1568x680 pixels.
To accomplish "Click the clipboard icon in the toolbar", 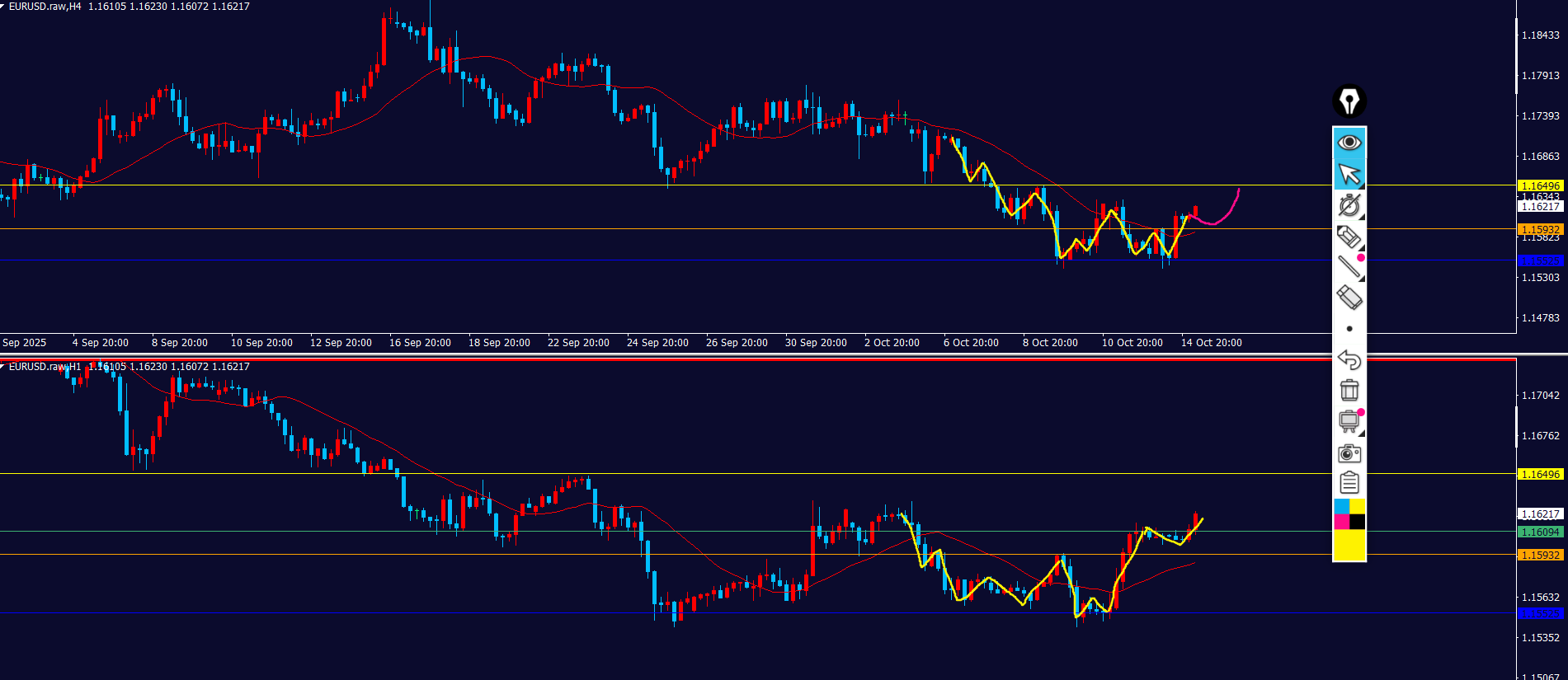I will point(1349,482).
